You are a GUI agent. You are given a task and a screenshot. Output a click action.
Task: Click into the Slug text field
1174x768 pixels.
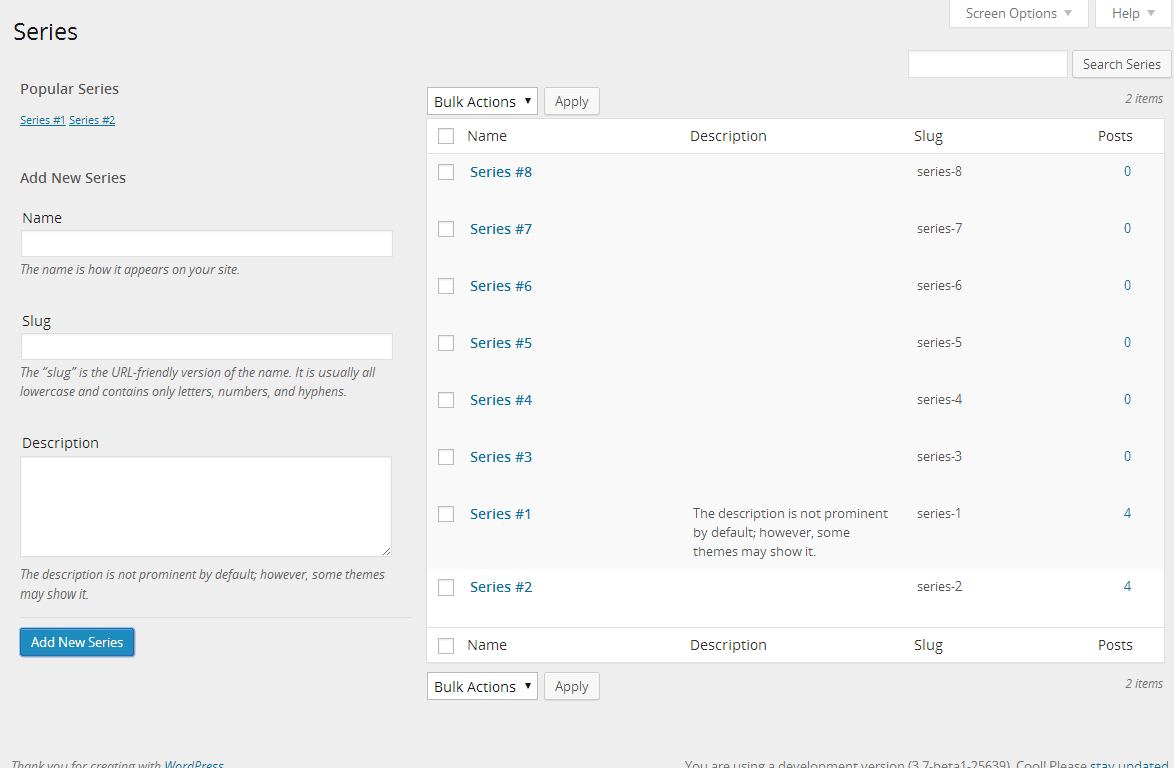tap(206, 347)
